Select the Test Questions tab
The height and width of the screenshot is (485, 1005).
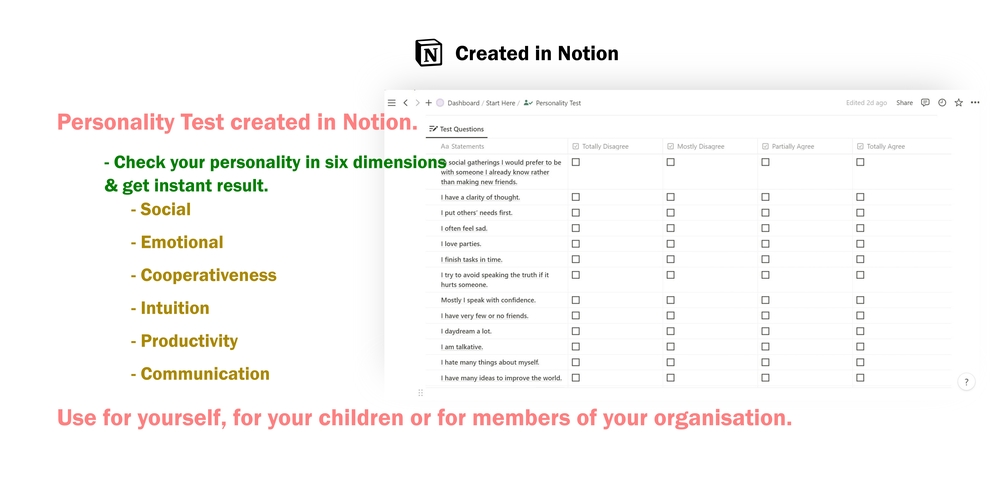(x=456, y=129)
